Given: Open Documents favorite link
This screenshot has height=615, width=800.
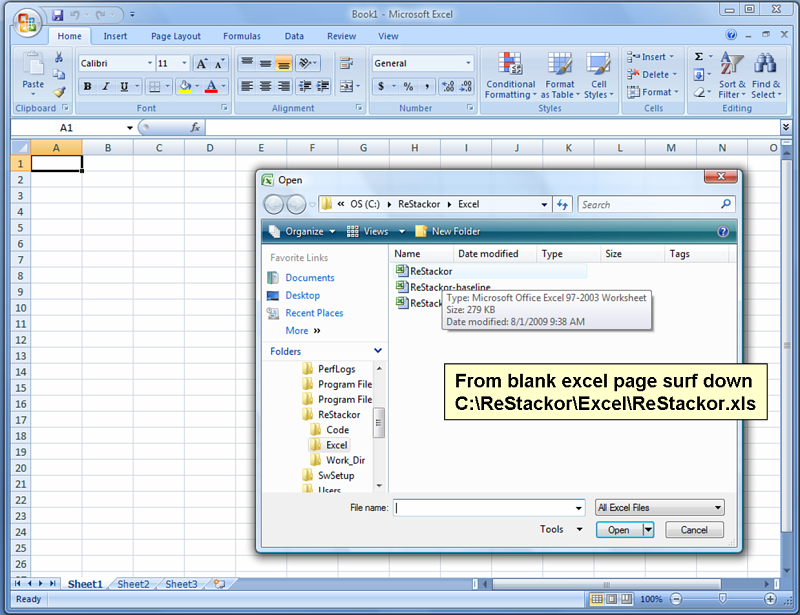Looking at the screenshot, I should coord(310,278).
